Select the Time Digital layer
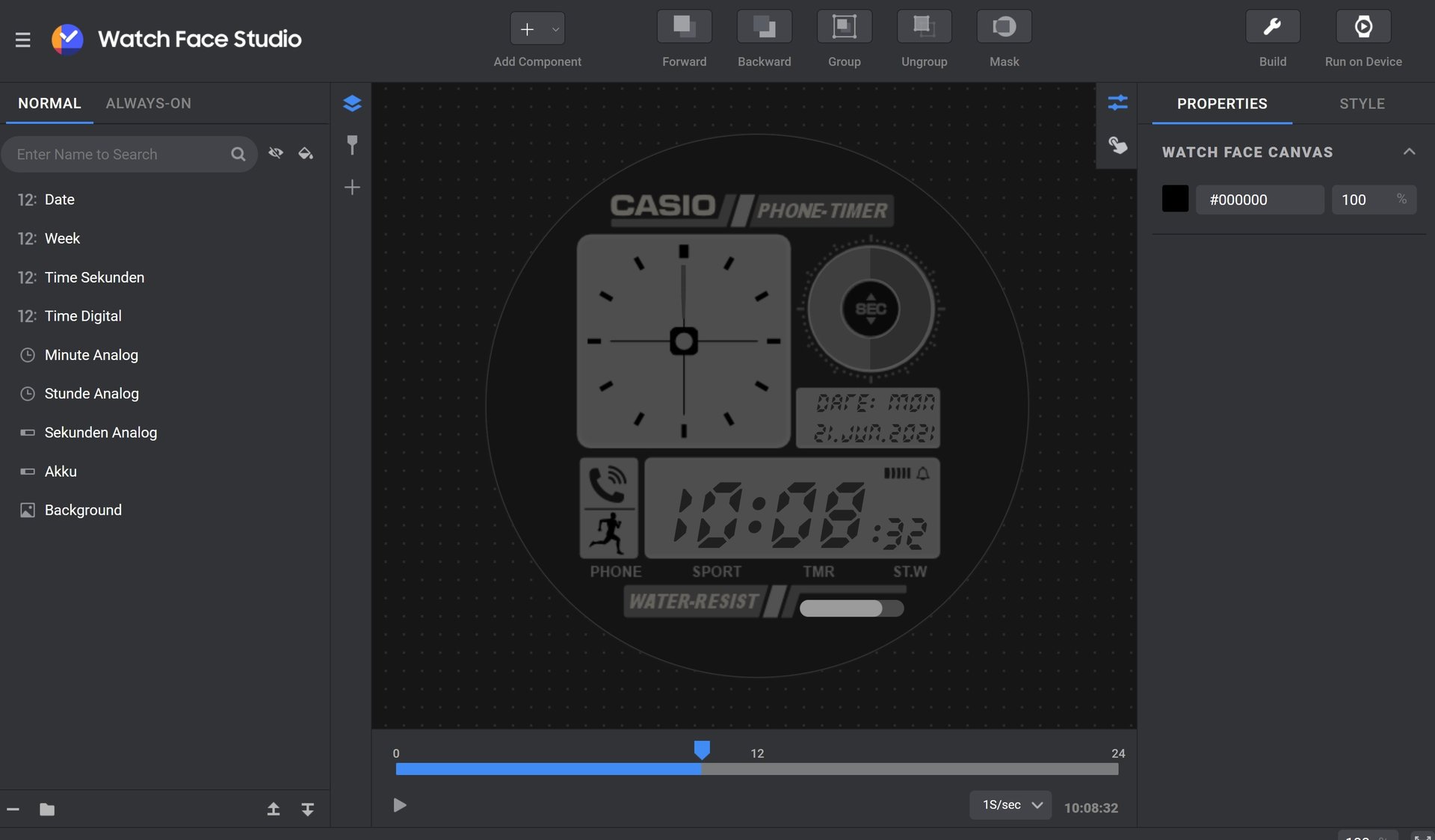This screenshot has width=1435, height=840. (x=83, y=316)
